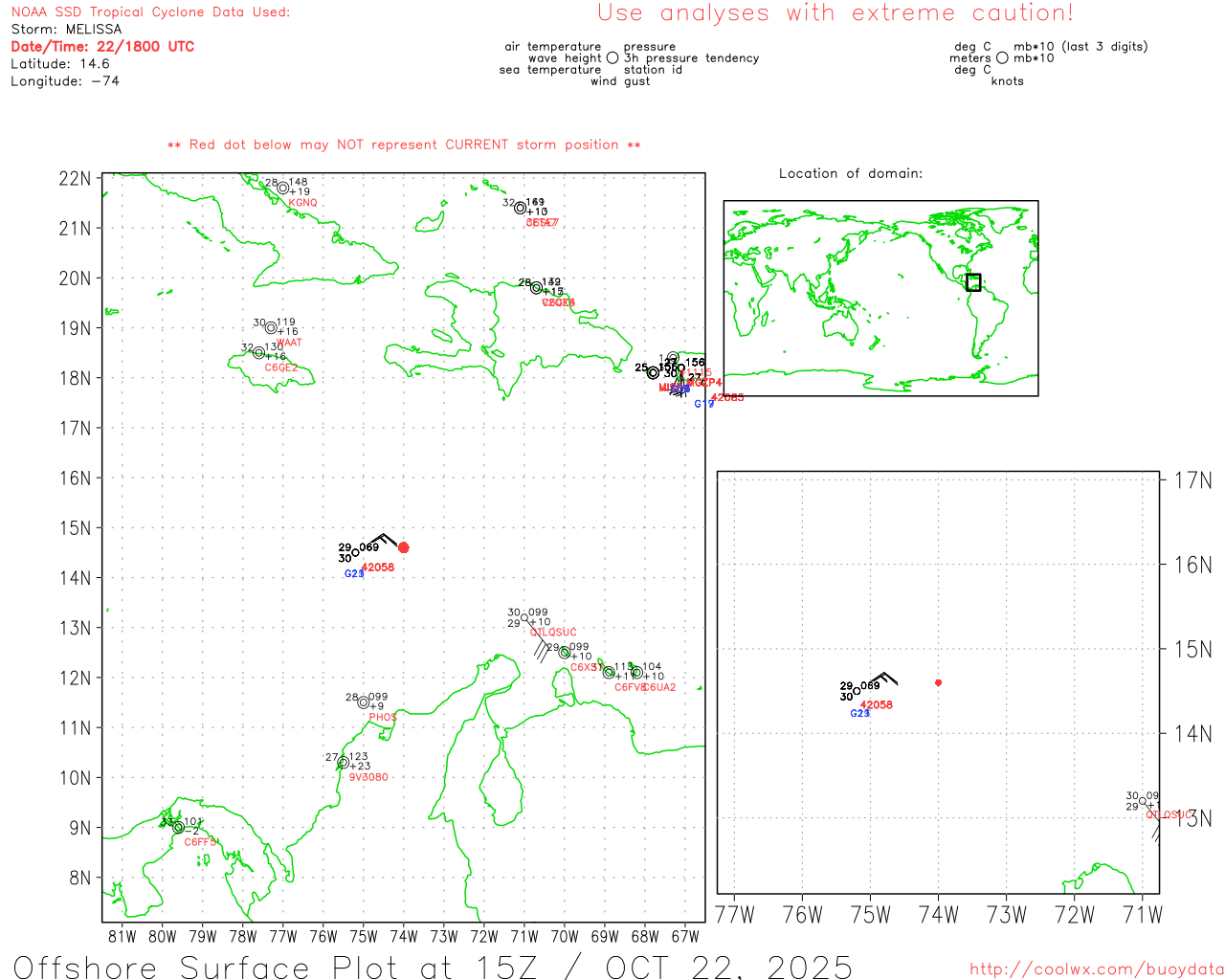Viewport: 1225px width, 980px height.
Task: Click the red storm position dot on the main map
Action: 404,547
